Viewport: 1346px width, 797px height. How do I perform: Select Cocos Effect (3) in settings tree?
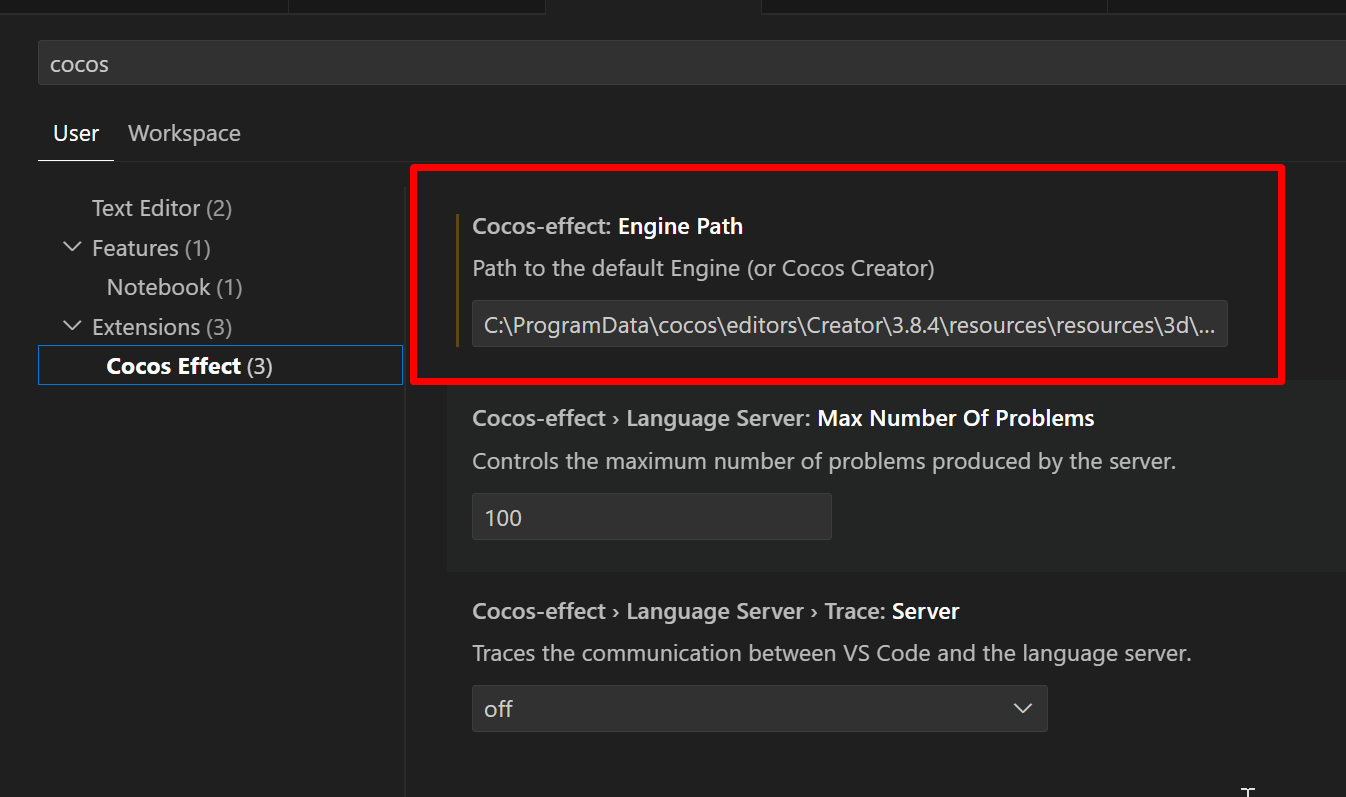[x=220, y=365]
